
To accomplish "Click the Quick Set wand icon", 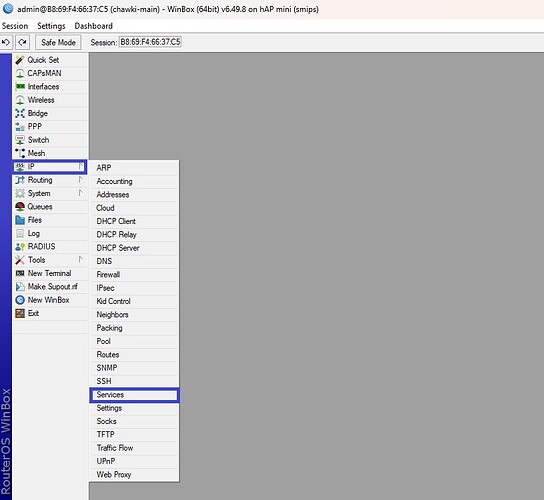I will coord(20,60).
